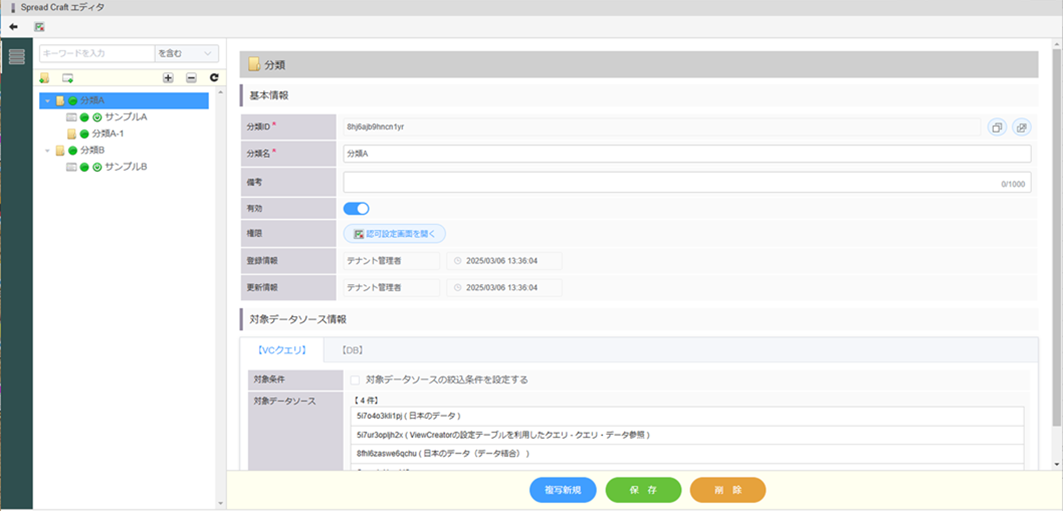The width and height of the screenshot is (1063, 511).
Task: Collapse the 分類A tree node
Action: [47, 101]
